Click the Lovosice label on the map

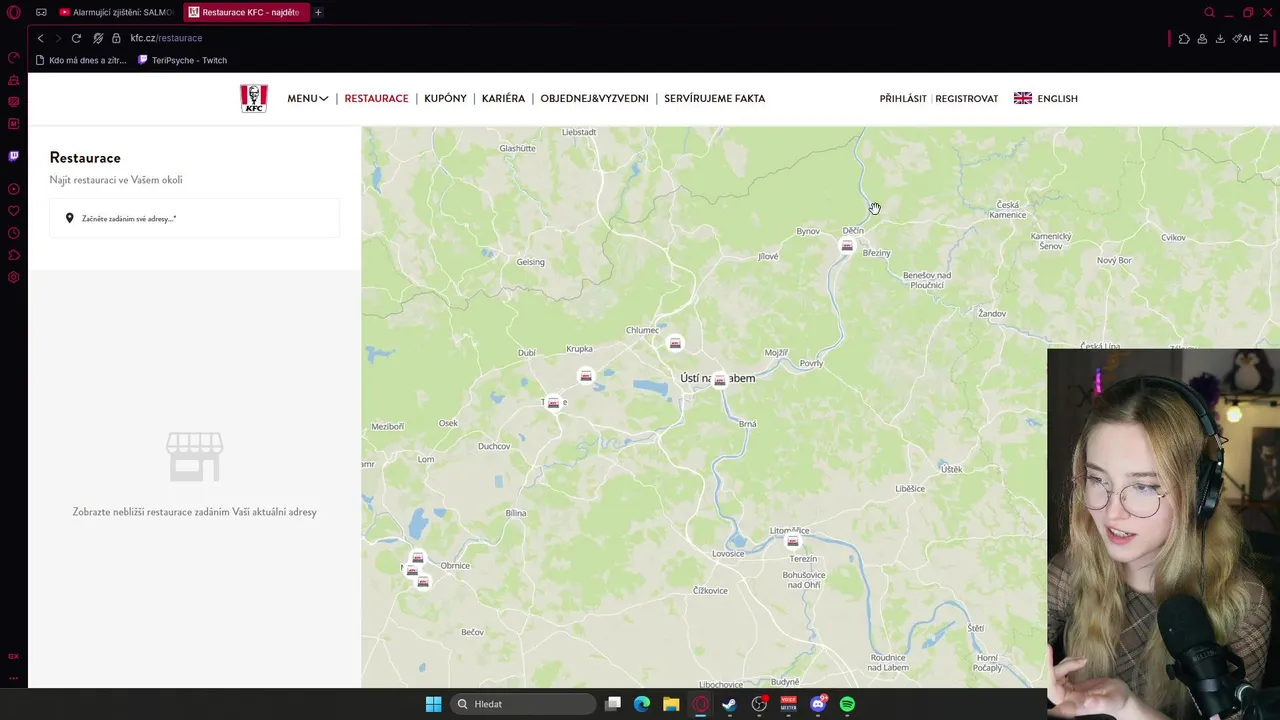(728, 553)
